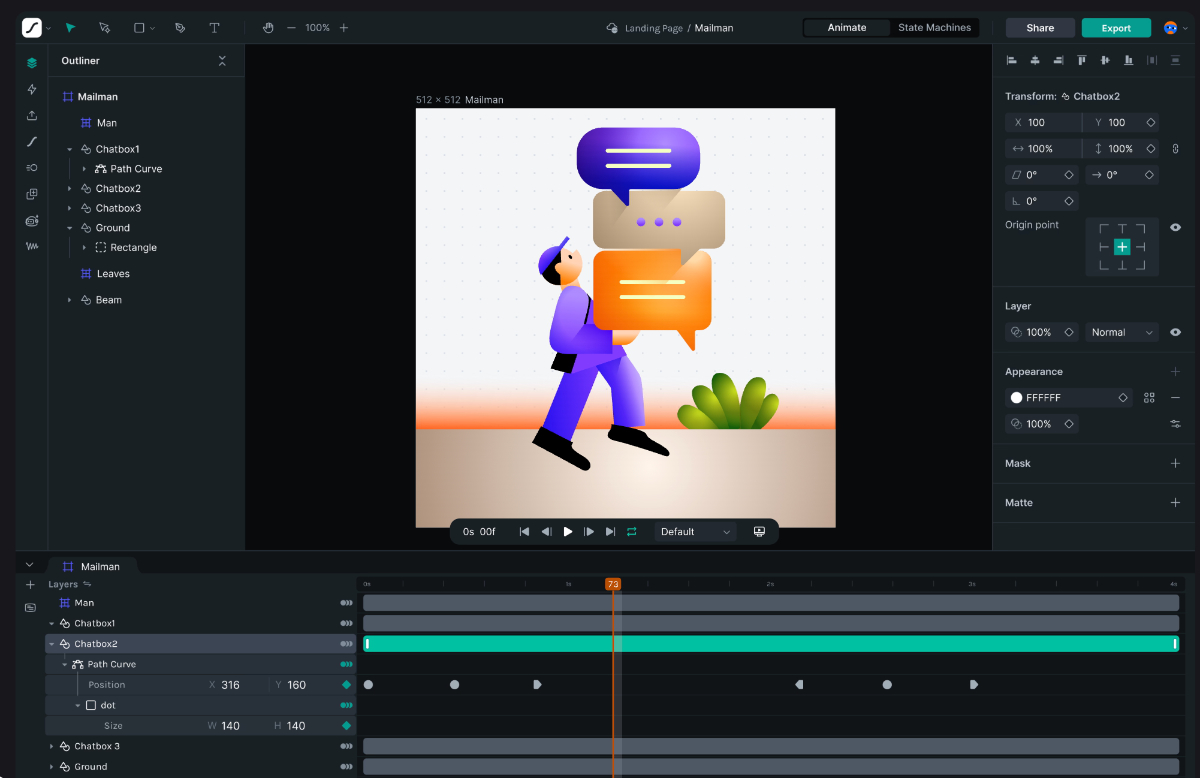This screenshot has width=1200, height=778.
Task: Click the FFFFFF color swatch in Appearance
Action: [x=1016, y=397]
